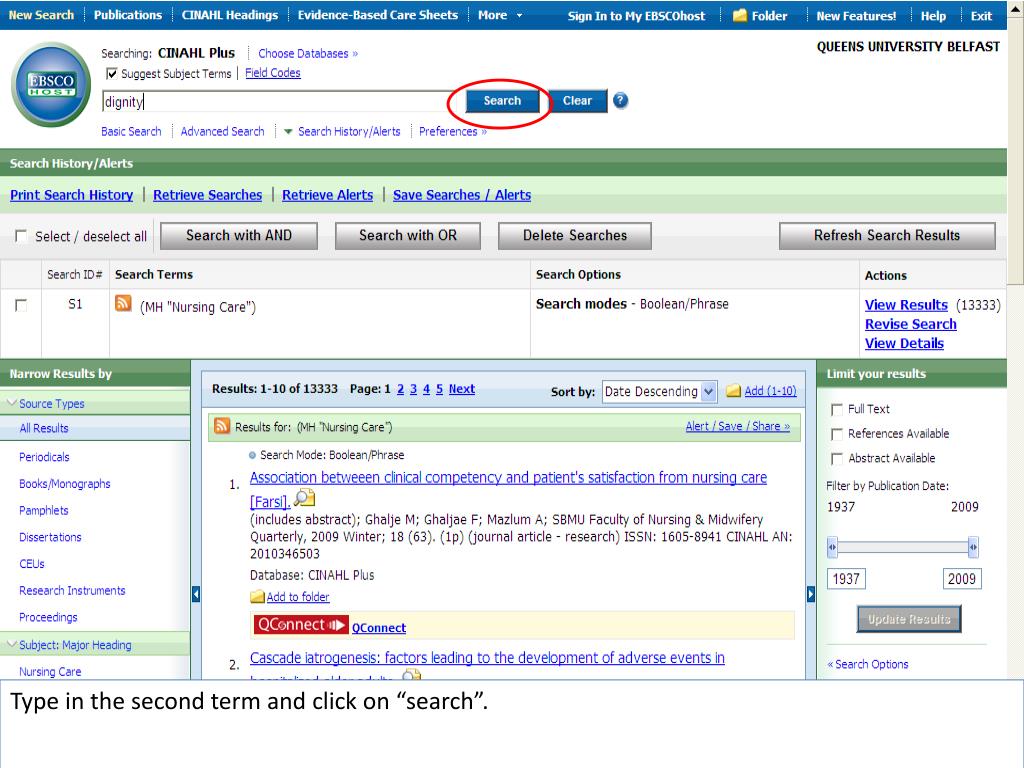Collapse Search Options link

point(868,664)
